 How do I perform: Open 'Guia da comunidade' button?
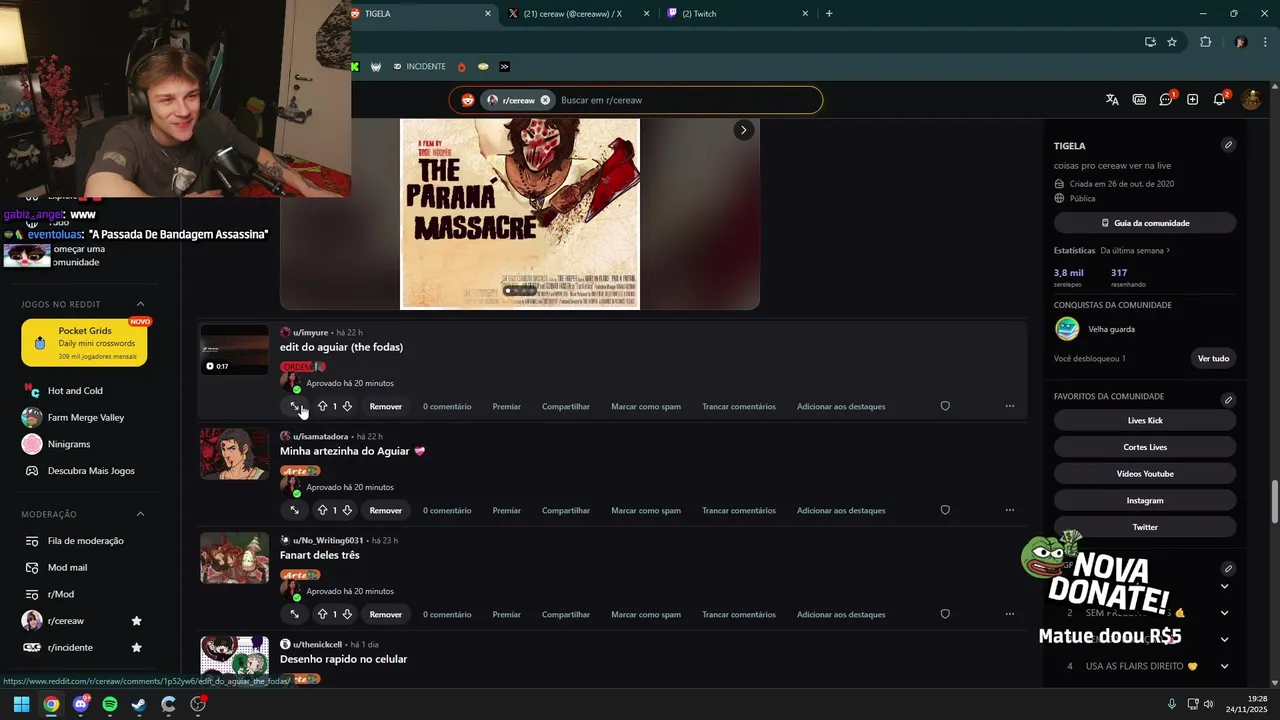[1145, 223]
